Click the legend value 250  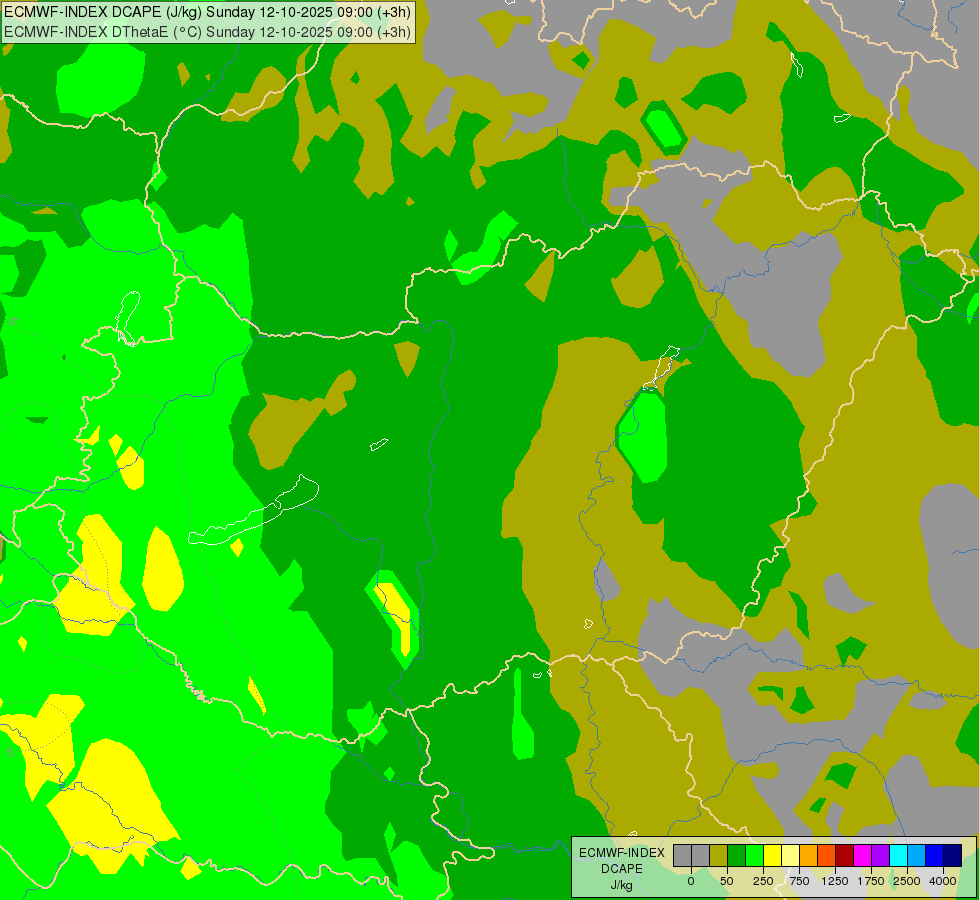[x=763, y=881]
